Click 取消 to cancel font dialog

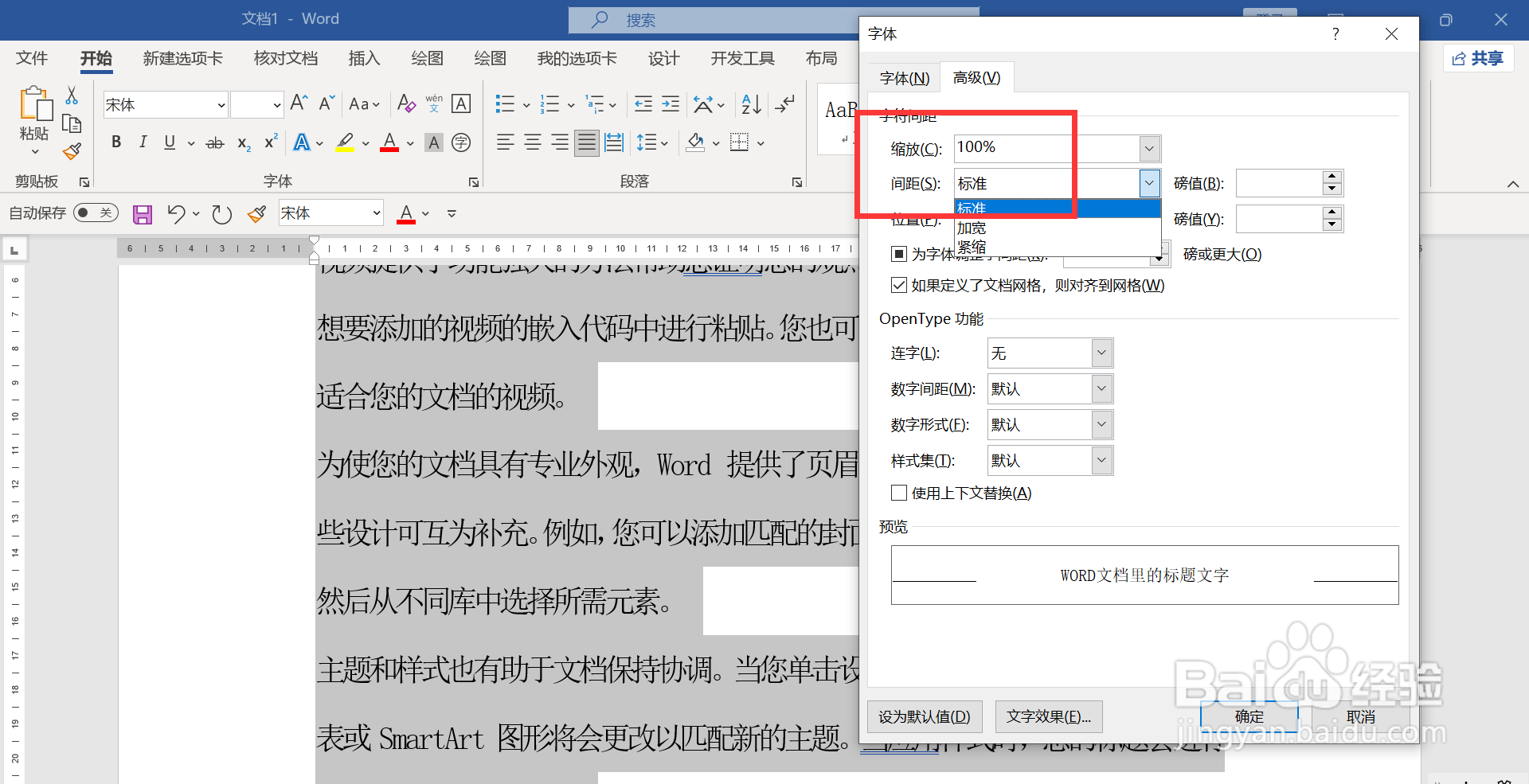click(1361, 716)
